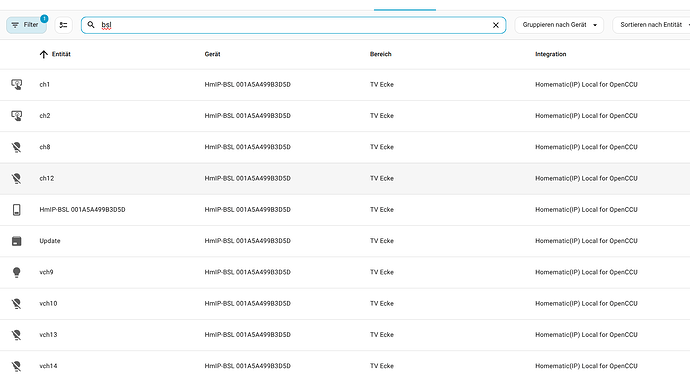Sort by the Gerät column header
The height and width of the screenshot is (378, 690).
click(213, 54)
